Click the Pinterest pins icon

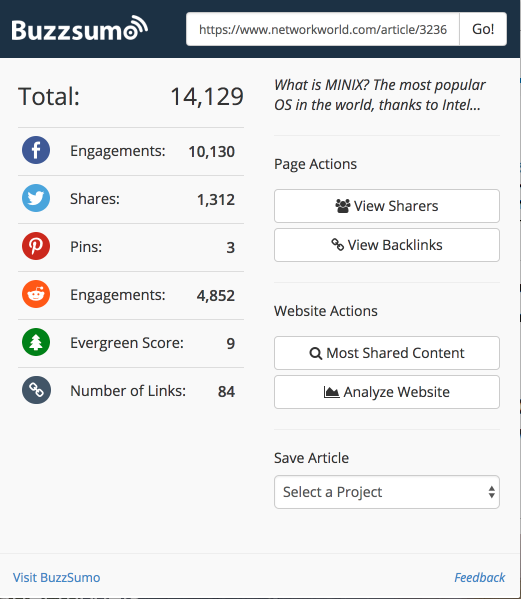[36, 246]
